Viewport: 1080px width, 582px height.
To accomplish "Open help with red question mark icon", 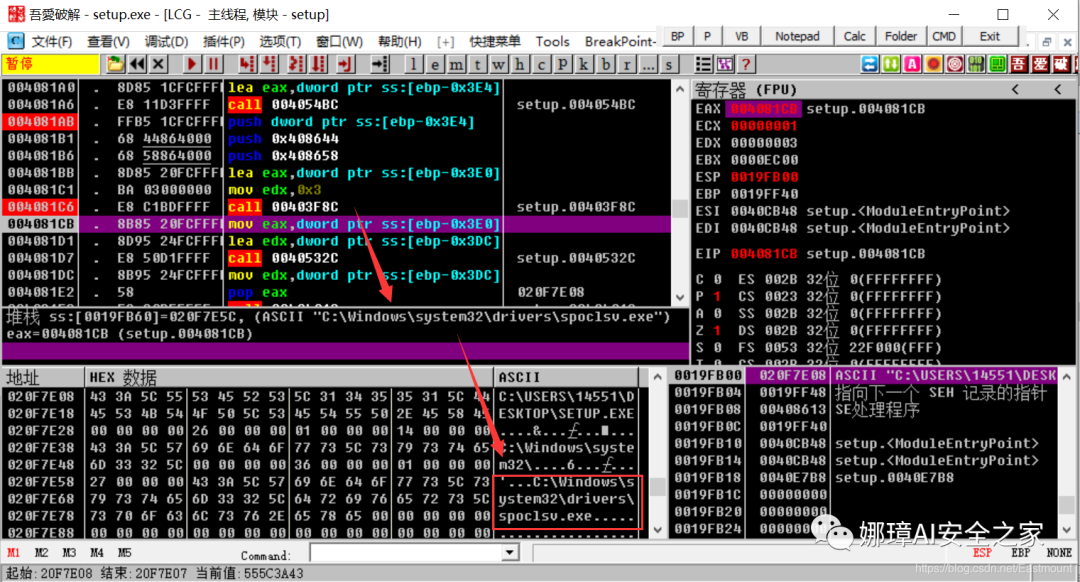I will tap(746, 64).
